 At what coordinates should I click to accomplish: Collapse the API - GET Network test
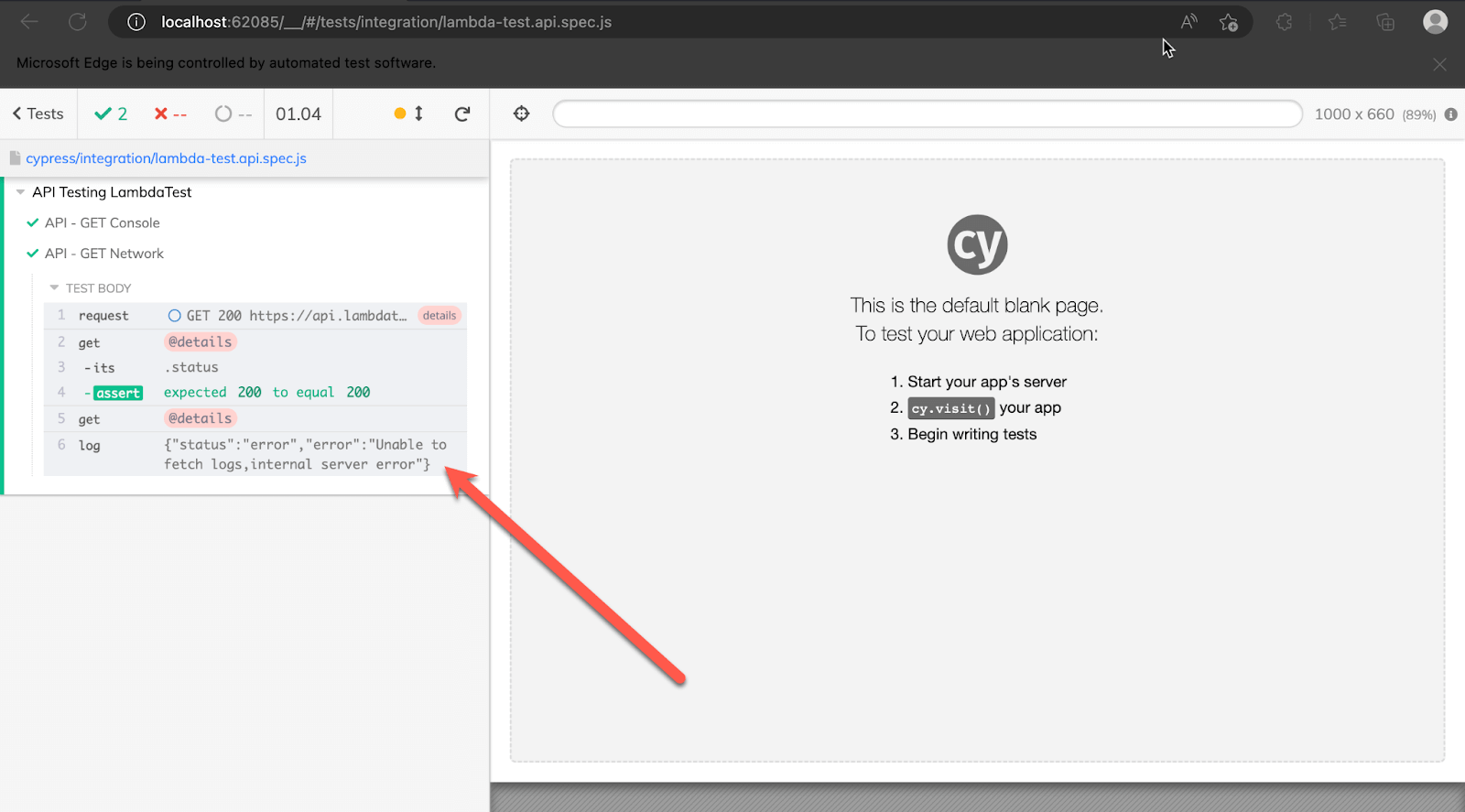(x=103, y=254)
